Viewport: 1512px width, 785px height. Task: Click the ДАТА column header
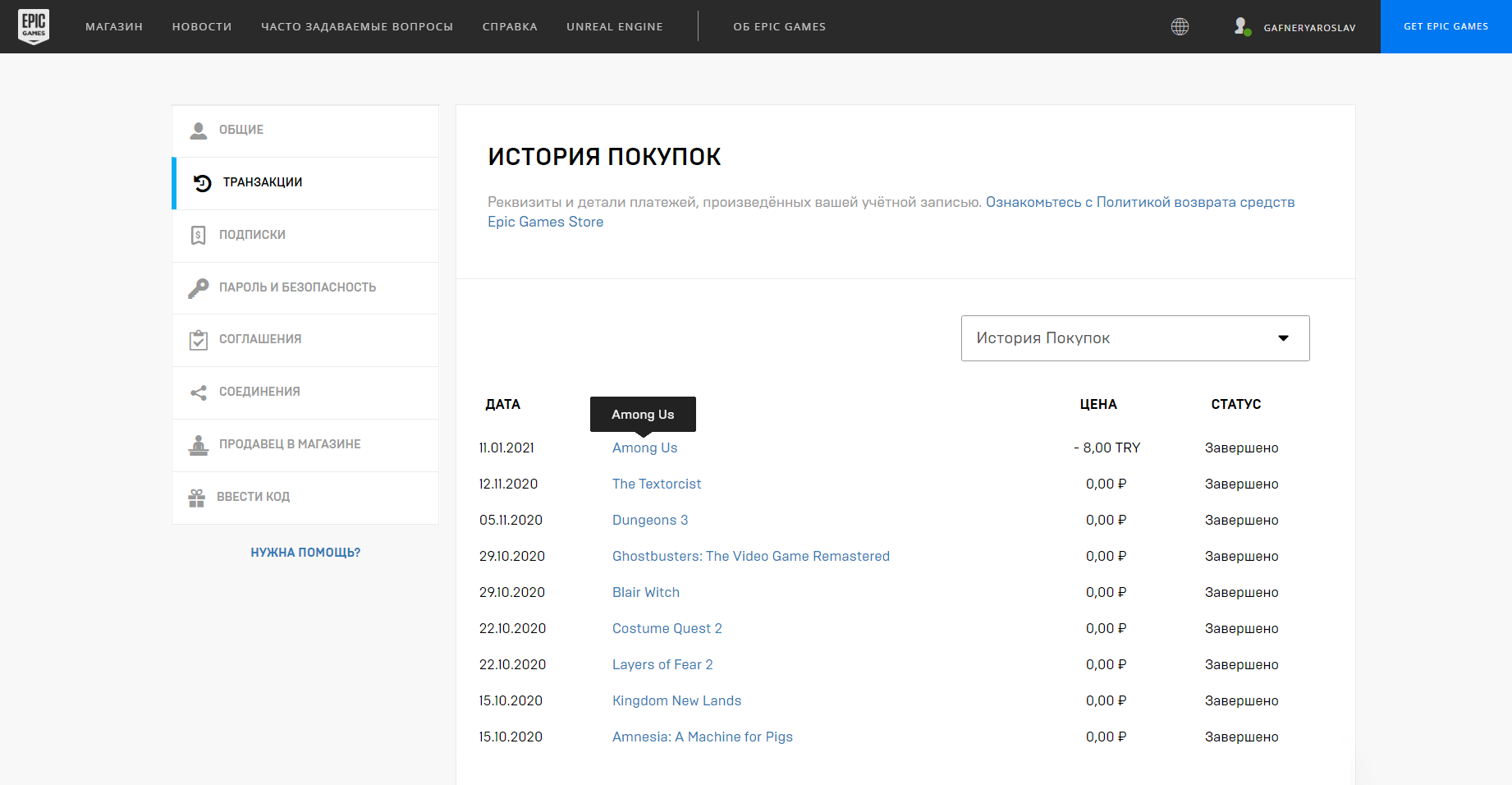point(503,404)
